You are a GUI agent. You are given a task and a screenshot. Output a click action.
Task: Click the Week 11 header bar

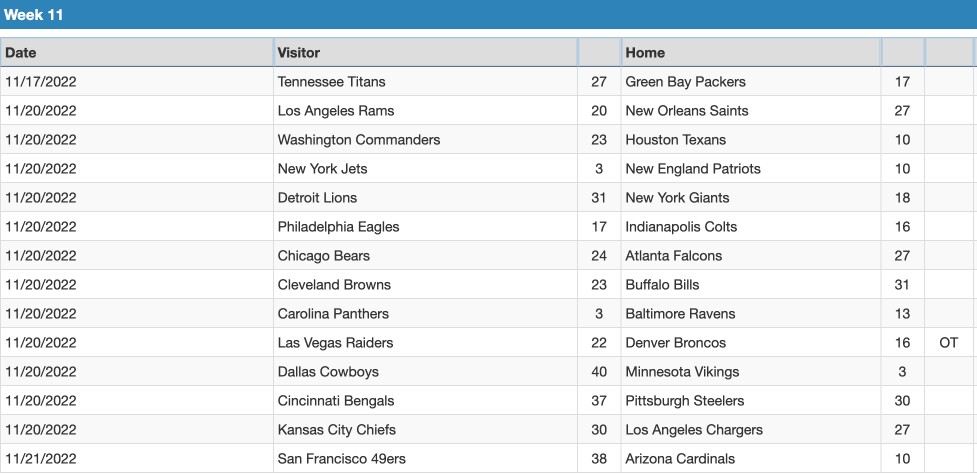coord(488,14)
